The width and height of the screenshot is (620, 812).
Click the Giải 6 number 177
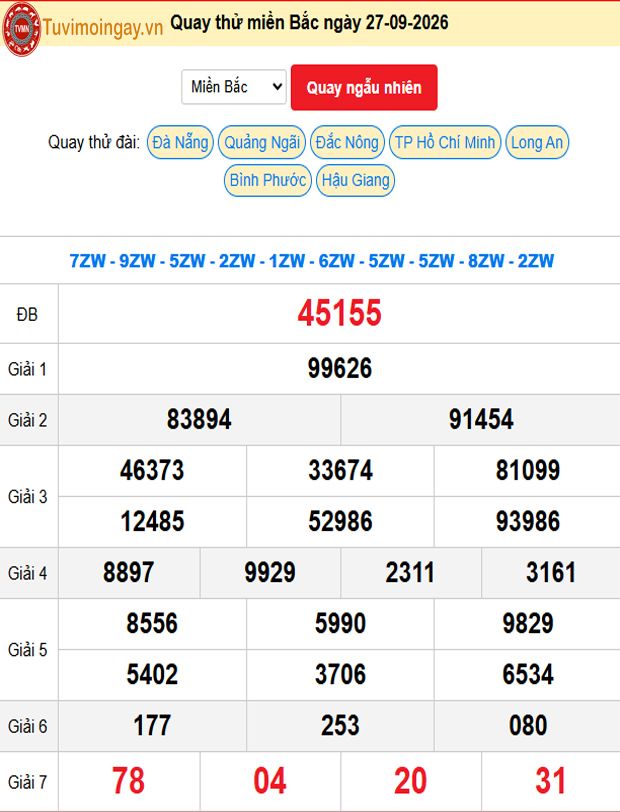[152, 725]
